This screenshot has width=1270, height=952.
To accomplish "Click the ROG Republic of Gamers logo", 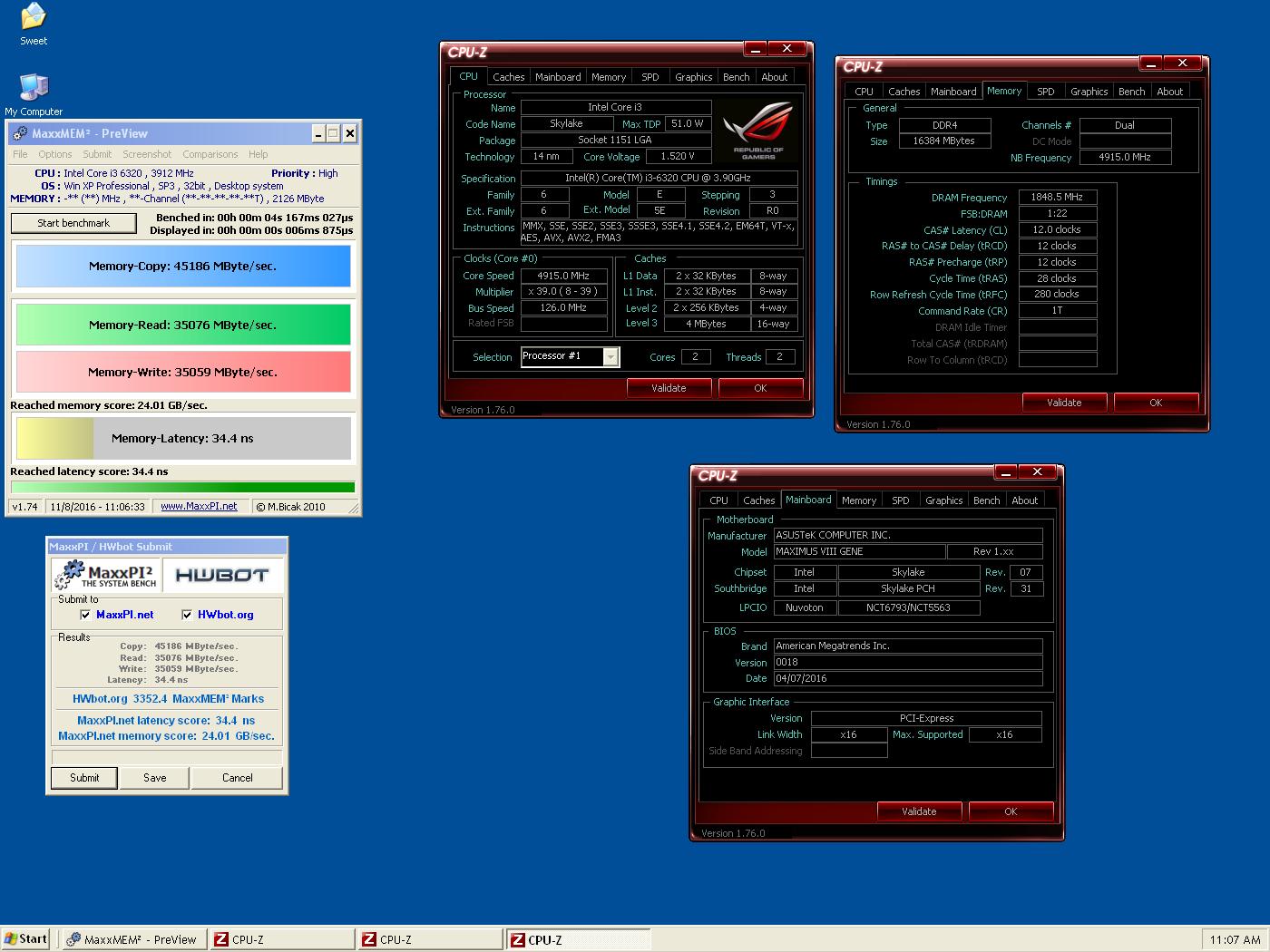I will (758, 131).
